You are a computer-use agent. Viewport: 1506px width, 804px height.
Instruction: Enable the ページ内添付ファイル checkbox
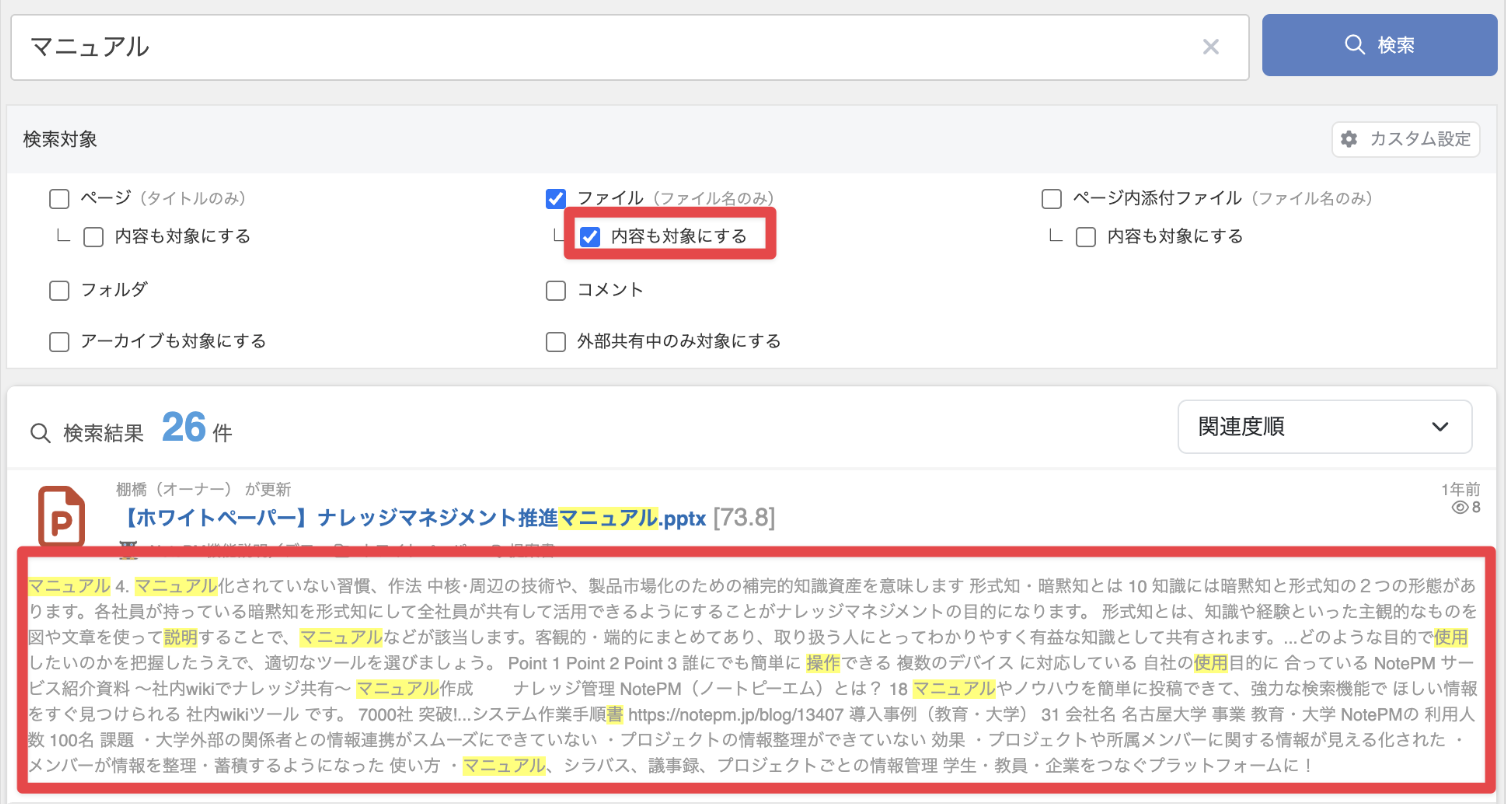point(1051,199)
